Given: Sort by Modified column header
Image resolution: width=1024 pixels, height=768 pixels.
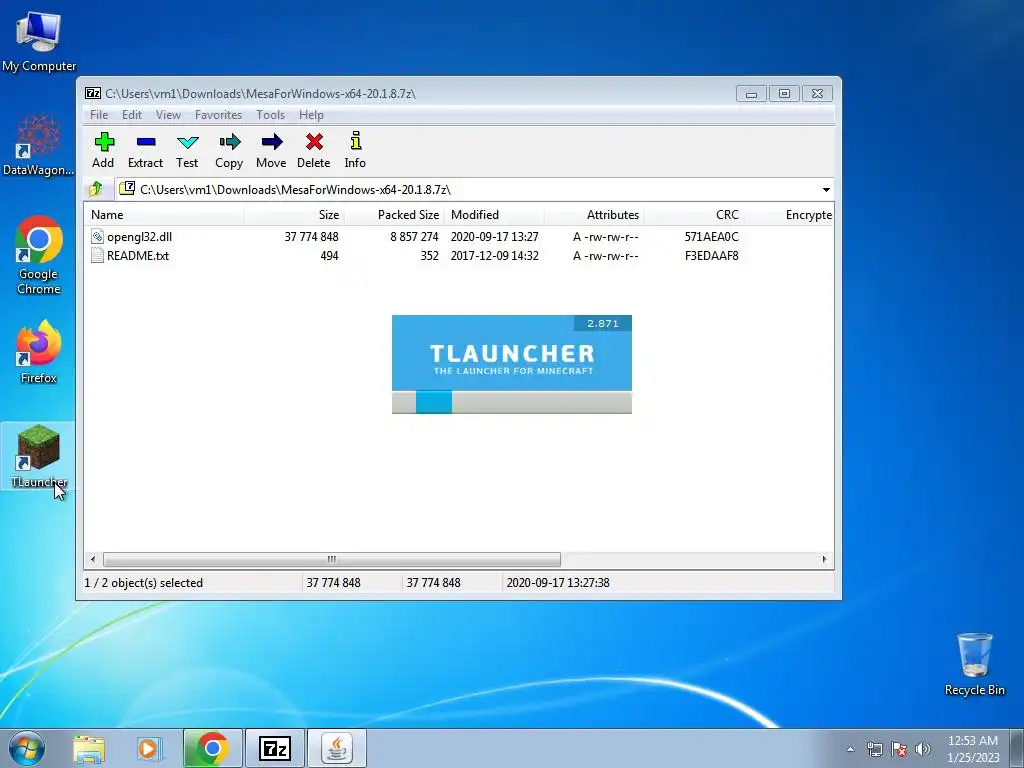Looking at the screenshot, I should coord(494,215).
